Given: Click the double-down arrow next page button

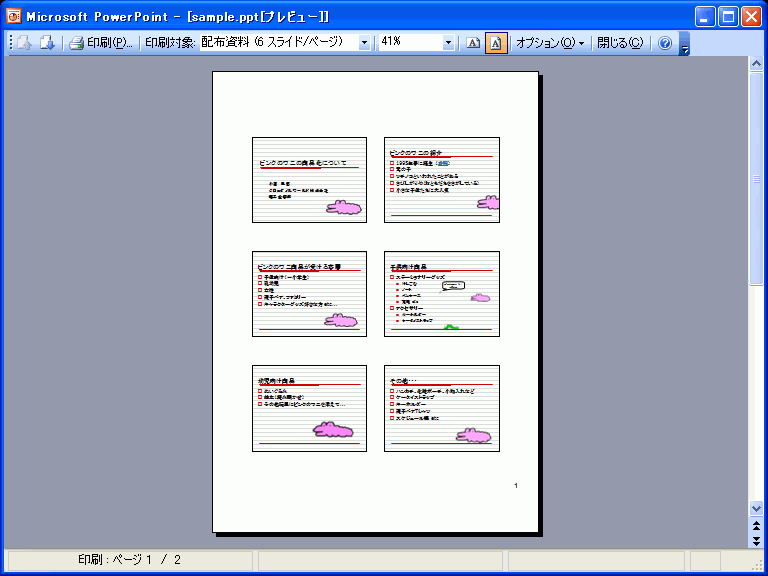Looking at the screenshot, I should (x=757, y=540).
